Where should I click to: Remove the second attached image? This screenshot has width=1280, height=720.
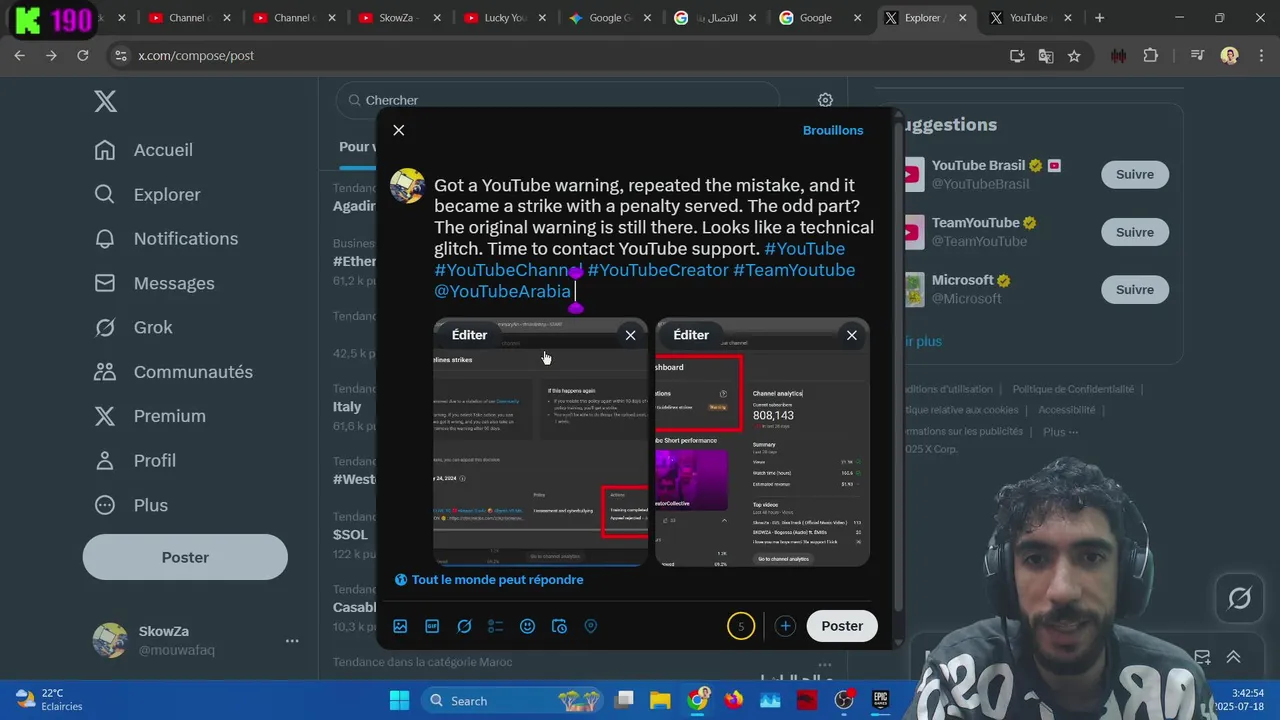pyautogui.click(x=852, y=335)
